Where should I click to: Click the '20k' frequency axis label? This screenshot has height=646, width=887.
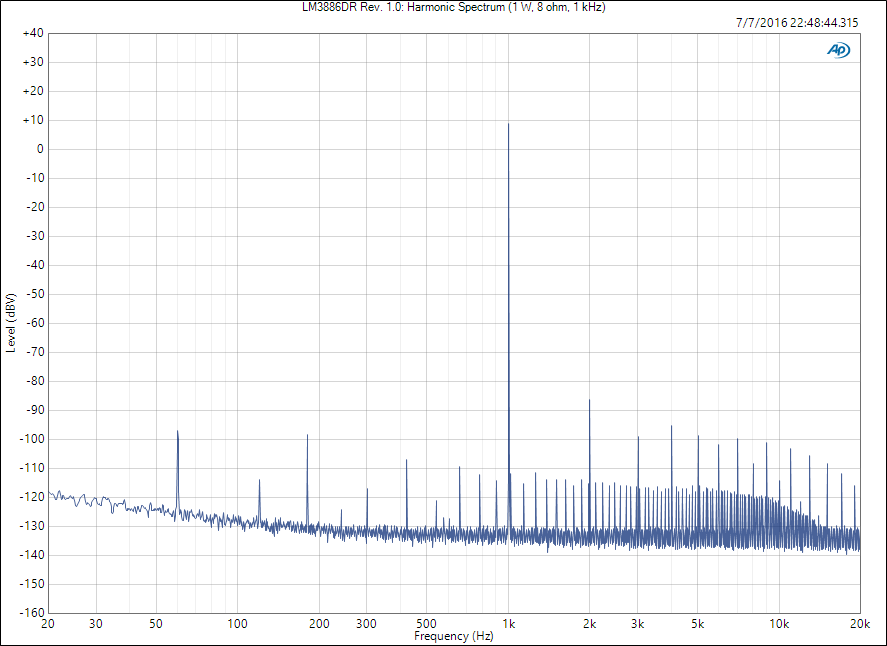(x=860, y=624)
